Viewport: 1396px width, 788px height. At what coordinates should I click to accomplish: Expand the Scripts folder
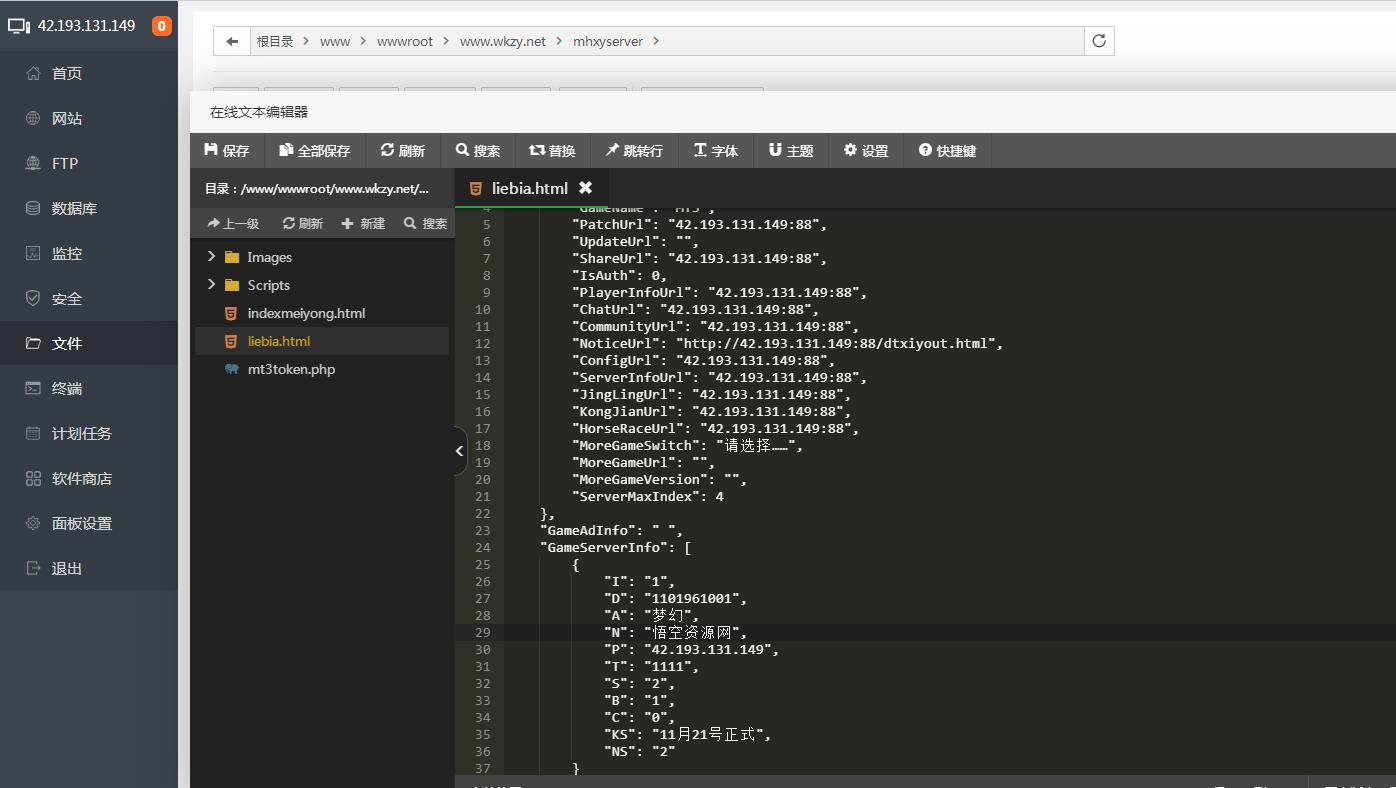212,285
